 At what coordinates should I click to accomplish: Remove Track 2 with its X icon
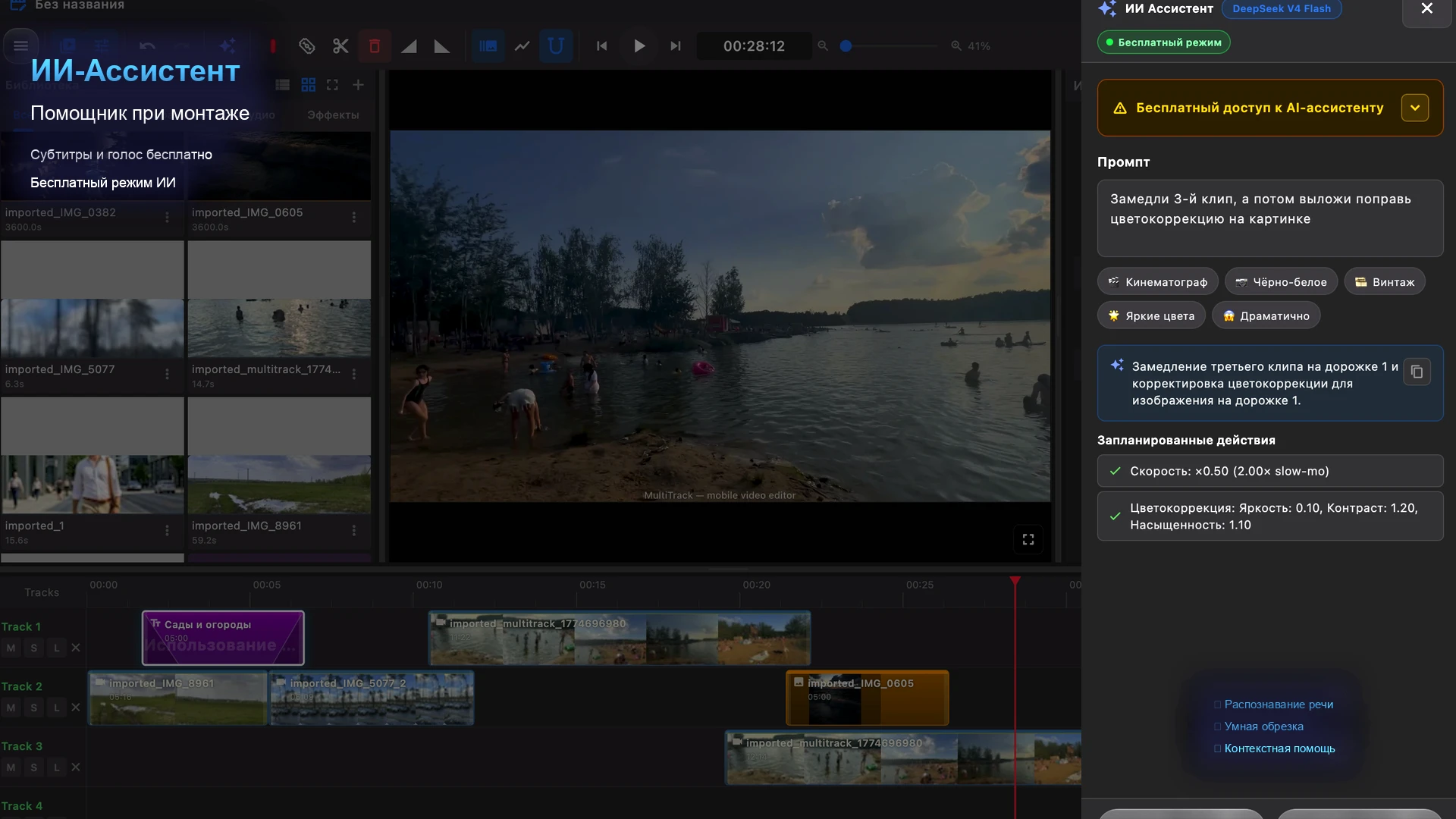pos(76,708)
